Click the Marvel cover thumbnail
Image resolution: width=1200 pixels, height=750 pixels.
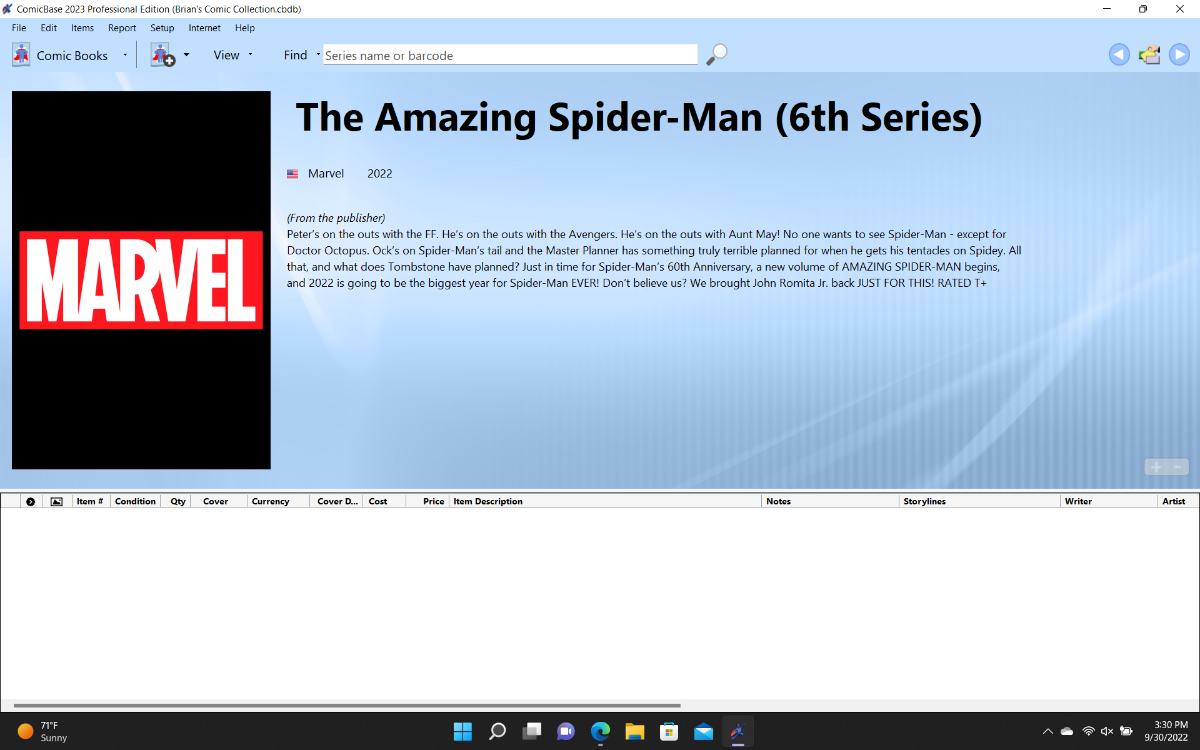[x=141, y=280]
